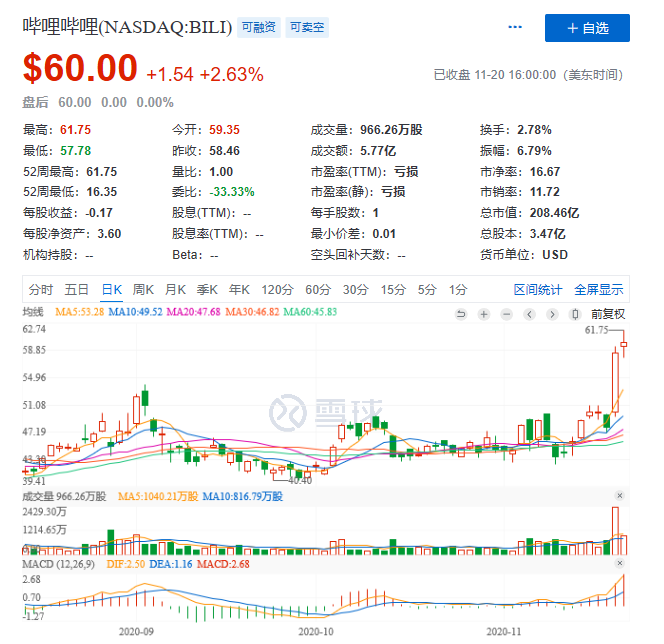
Task: Switch to the 1分 chart tab
Action: coord(458,290)
